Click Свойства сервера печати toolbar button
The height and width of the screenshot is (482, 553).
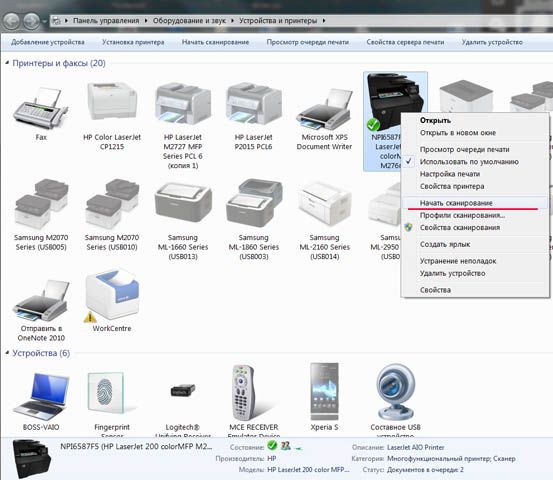pyautogui.click(x=405, y=42)
